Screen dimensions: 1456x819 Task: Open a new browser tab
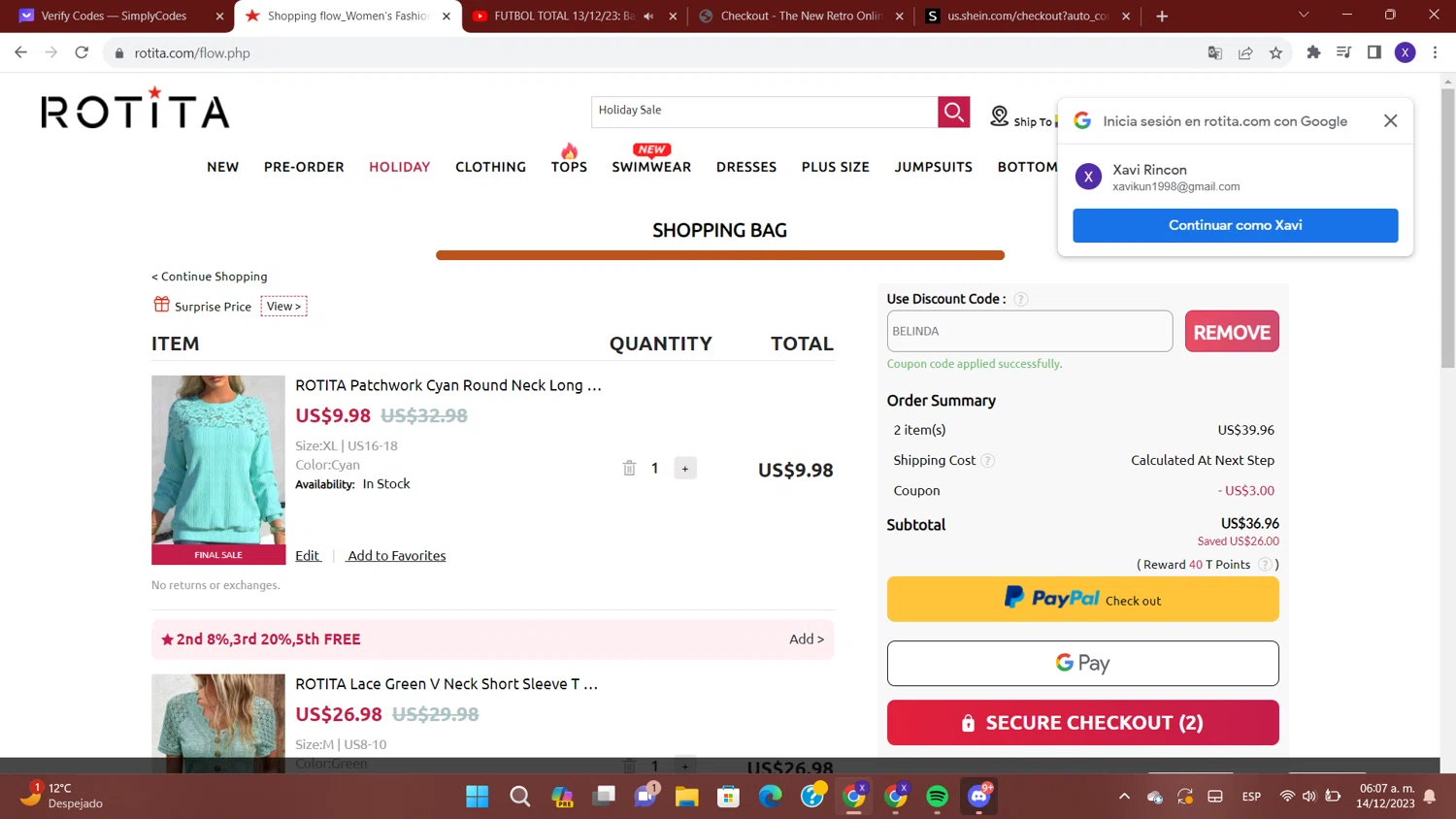coord(1162,16)
